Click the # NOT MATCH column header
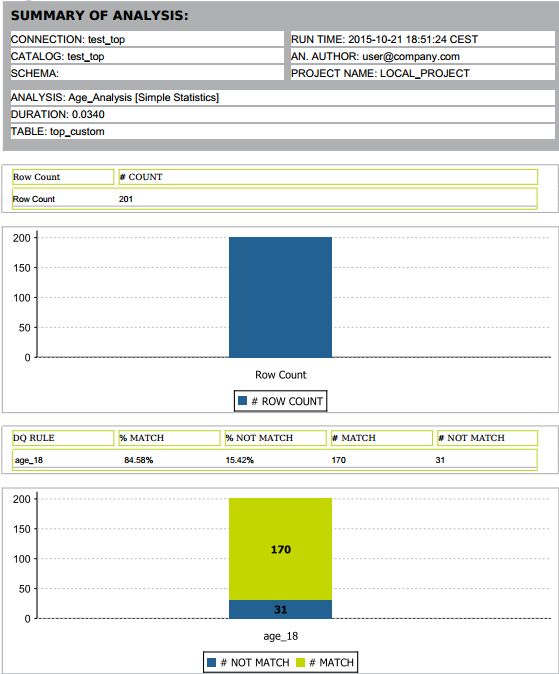The height and width of the screenshot is (674, 559). (488, 438)
